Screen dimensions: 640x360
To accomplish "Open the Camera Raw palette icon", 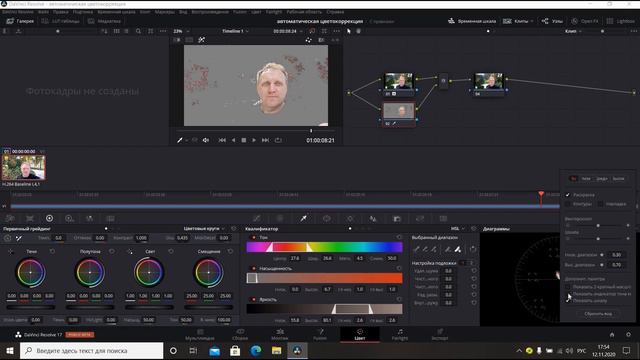I will coord(10,219).
